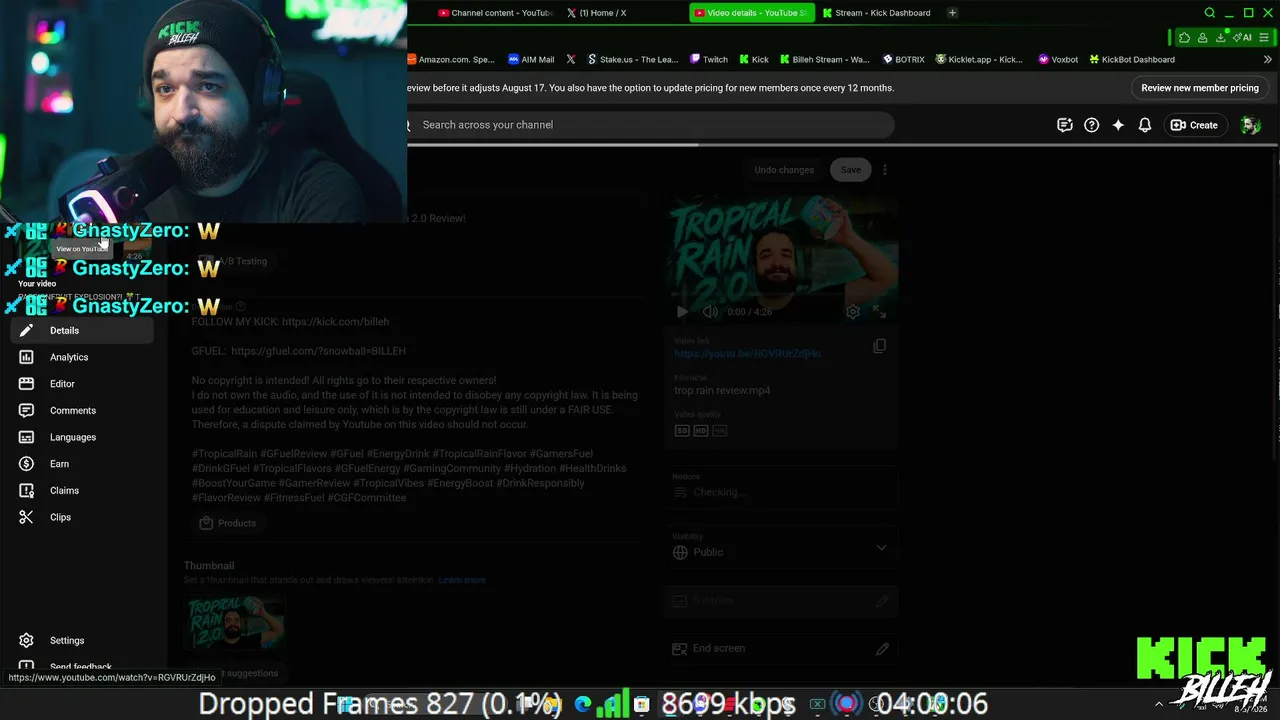Switch to the Home / X browser tab
The width and height of the screenshot is (1280, 720).
pyautogui.click(x=596, y=13)
